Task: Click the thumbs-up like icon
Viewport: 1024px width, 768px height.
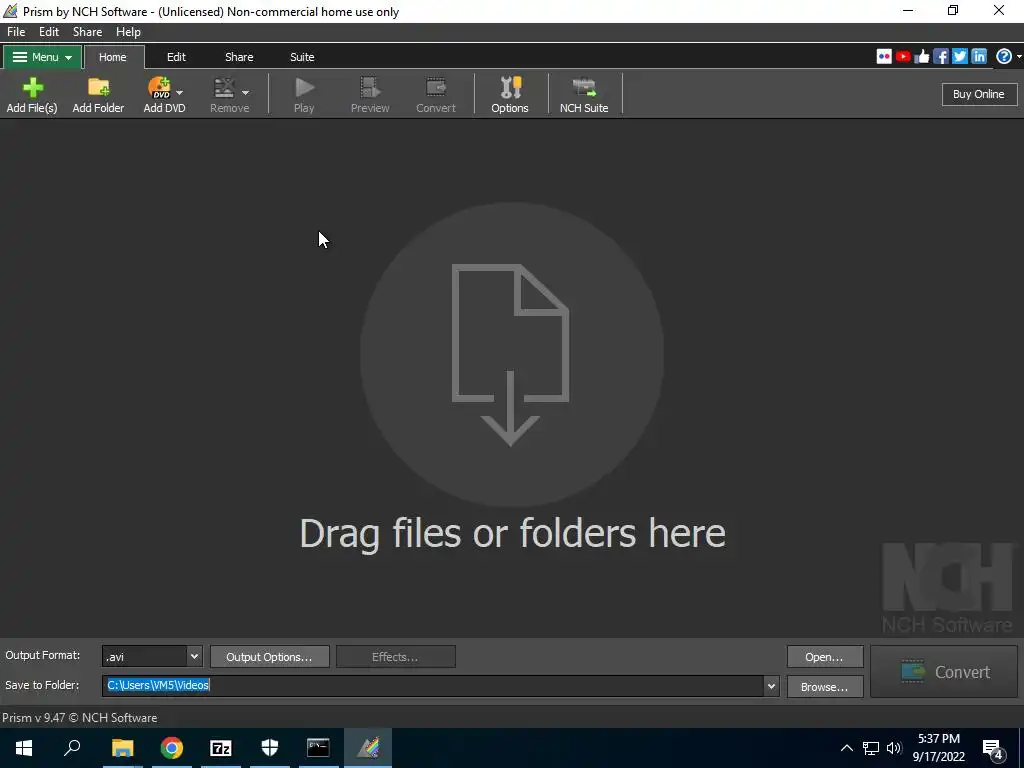Action: tap(922, 57)
